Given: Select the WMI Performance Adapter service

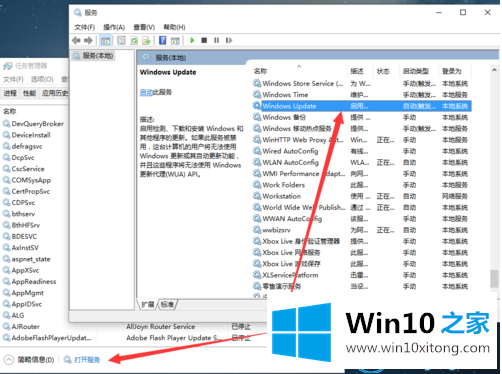Looking at the screenshot, I should point(362,174).
